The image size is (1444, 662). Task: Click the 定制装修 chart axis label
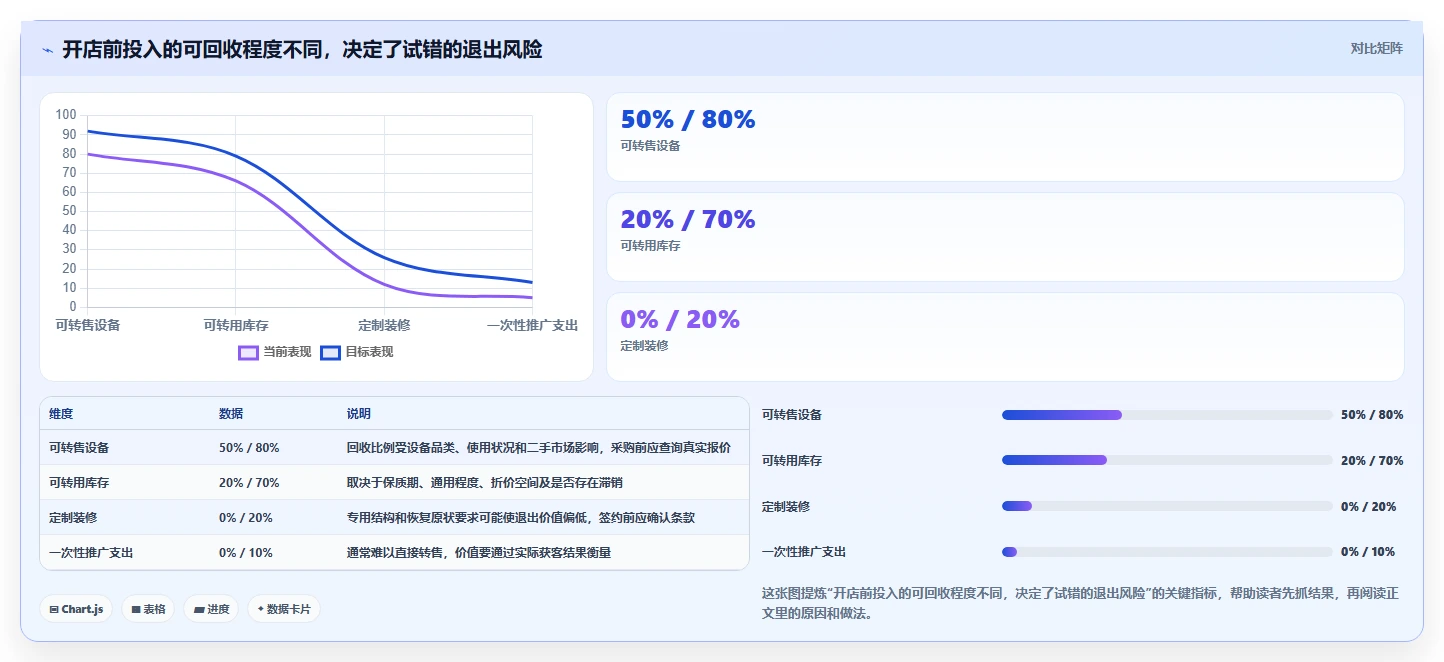[384, 325]
